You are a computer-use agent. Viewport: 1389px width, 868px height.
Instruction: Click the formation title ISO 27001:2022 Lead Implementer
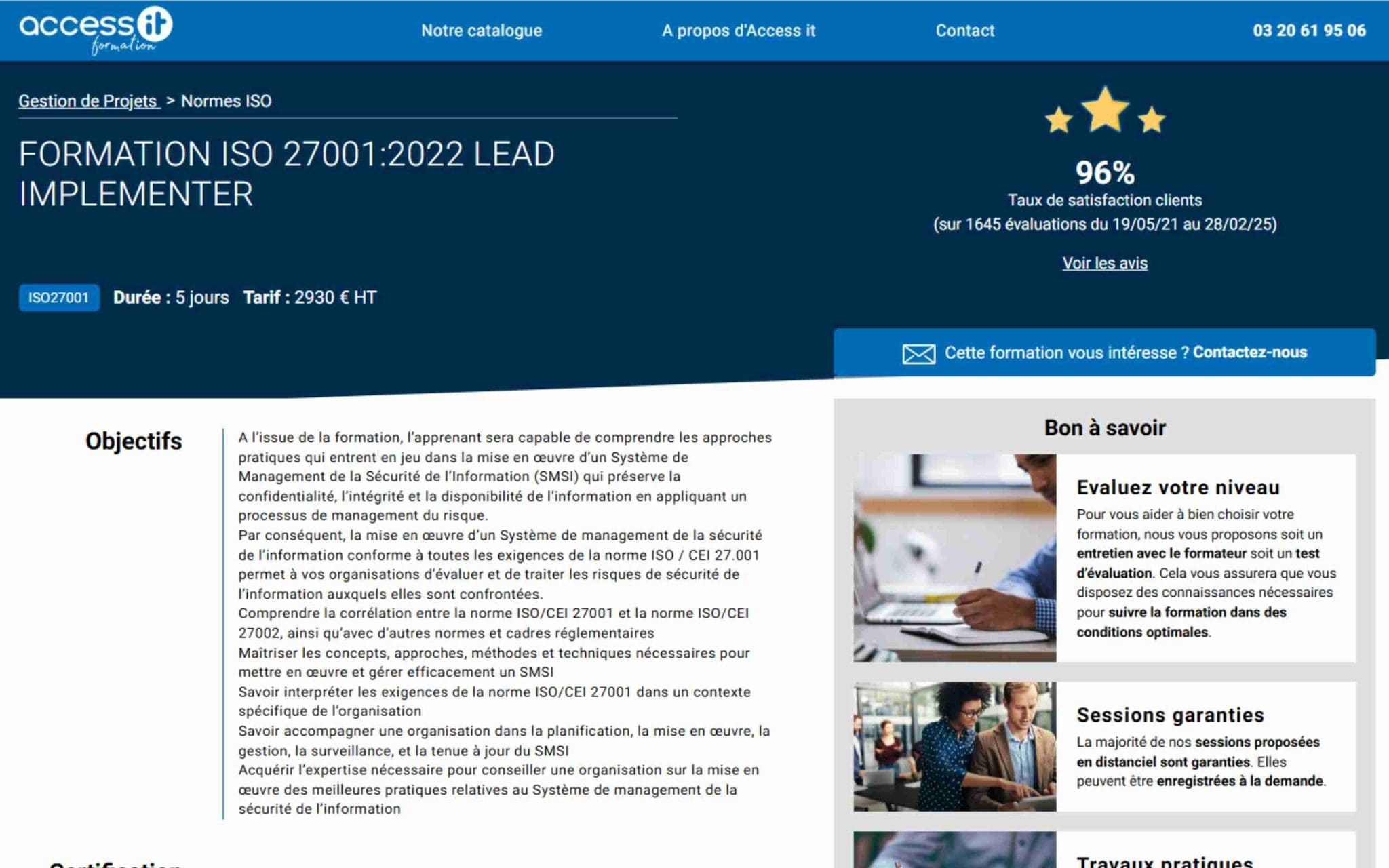click(x=286, y=174)
